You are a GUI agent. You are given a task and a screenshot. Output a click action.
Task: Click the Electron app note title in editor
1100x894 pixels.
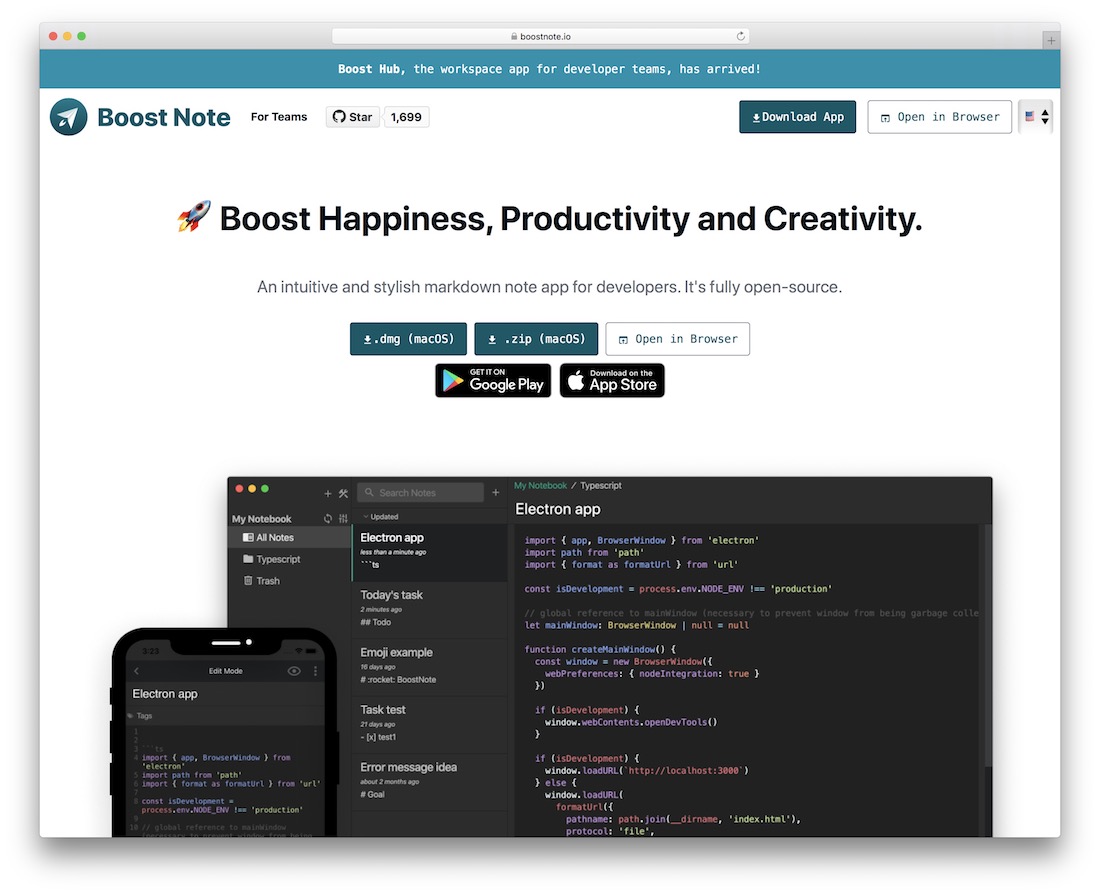click(x=558, y=509)
